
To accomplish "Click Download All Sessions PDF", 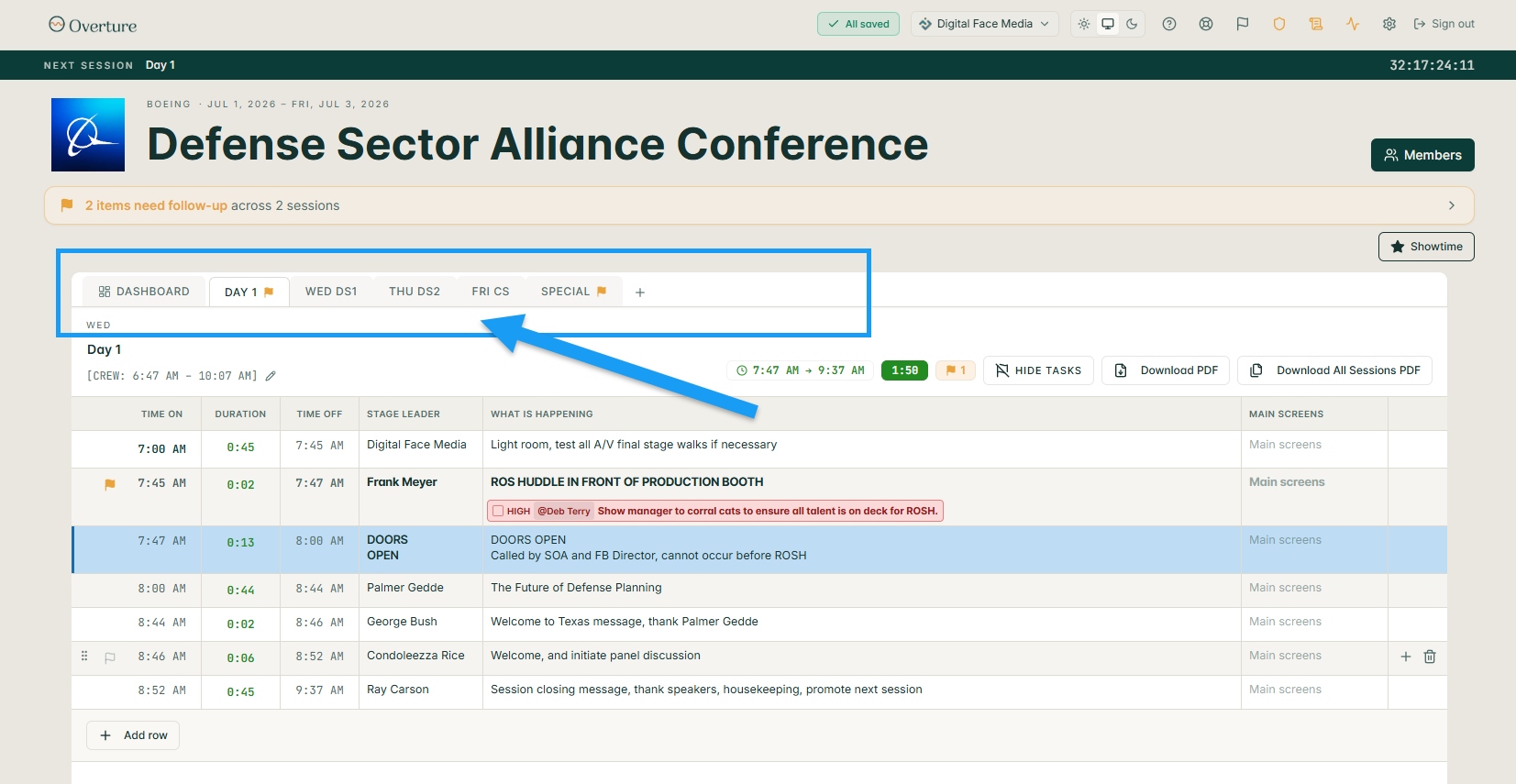I will pyautogui.click(x=1334, y=370).
